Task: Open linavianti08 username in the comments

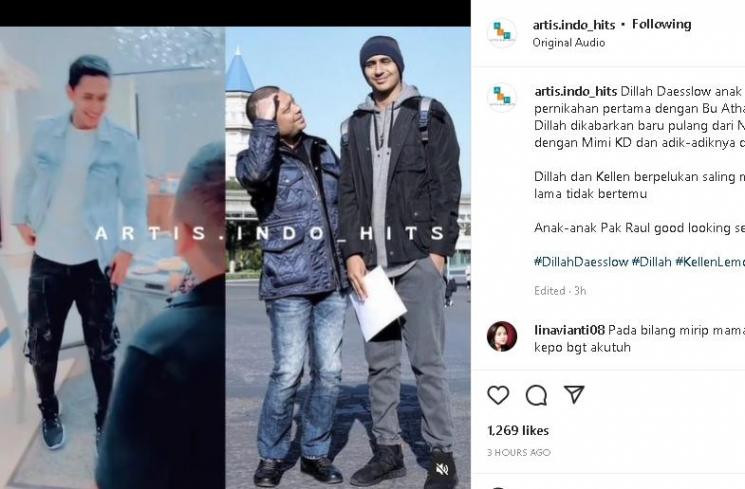Action: coord(569,330)
